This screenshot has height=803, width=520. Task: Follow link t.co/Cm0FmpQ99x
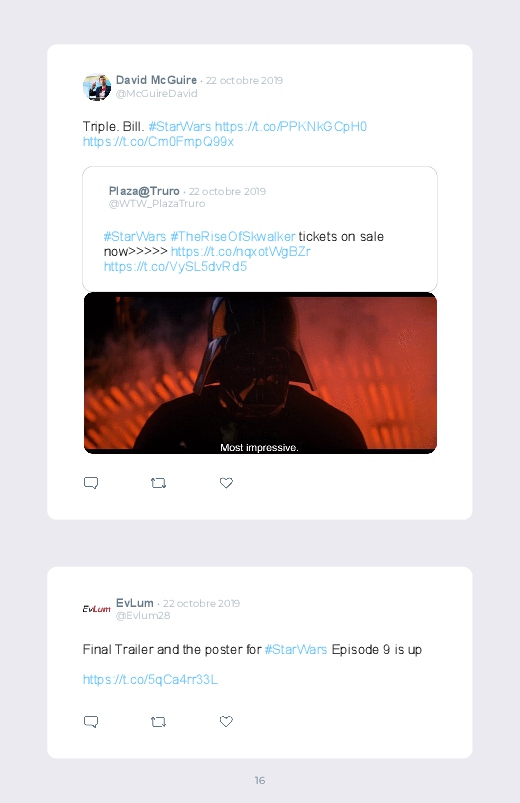point(158,141)
